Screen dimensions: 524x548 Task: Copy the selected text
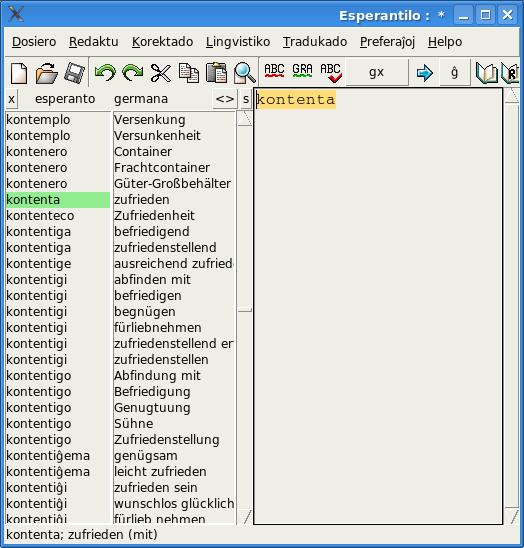pos(189,73)
